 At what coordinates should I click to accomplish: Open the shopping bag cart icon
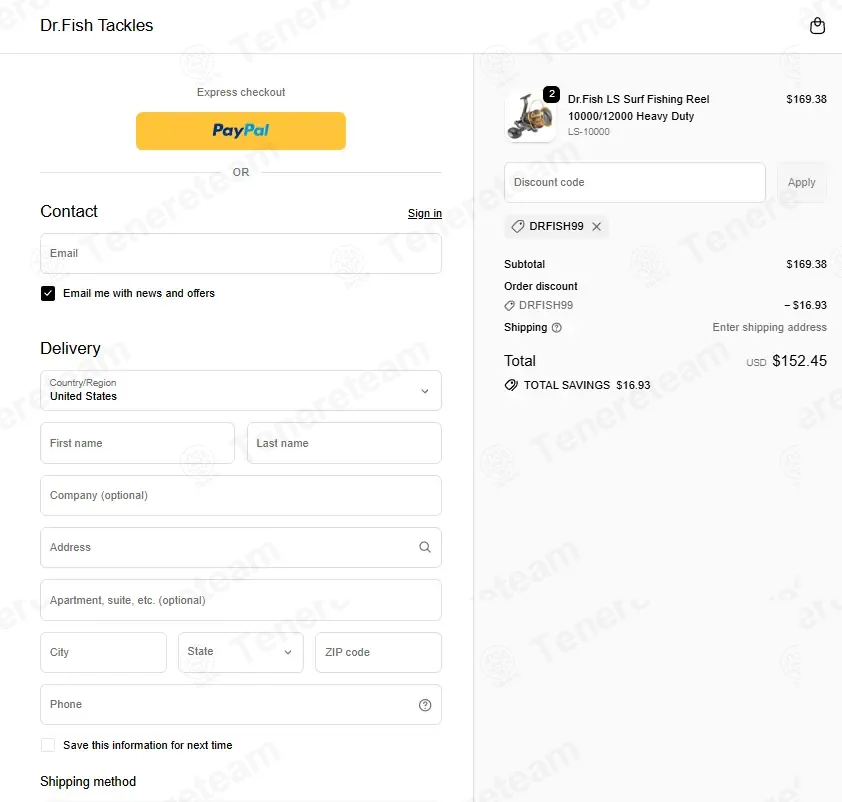817,25
